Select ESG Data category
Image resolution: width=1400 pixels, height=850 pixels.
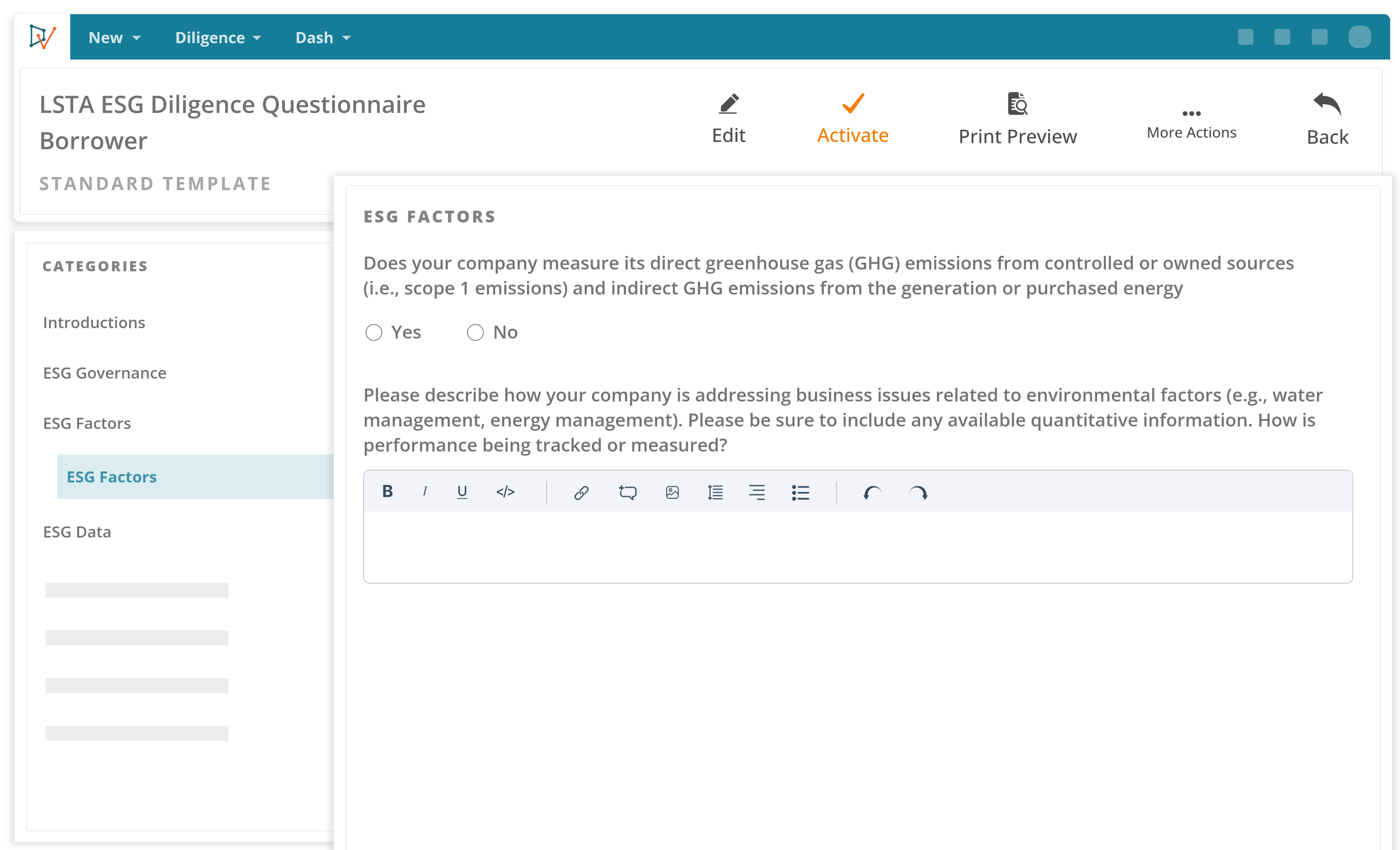point(77,532)
